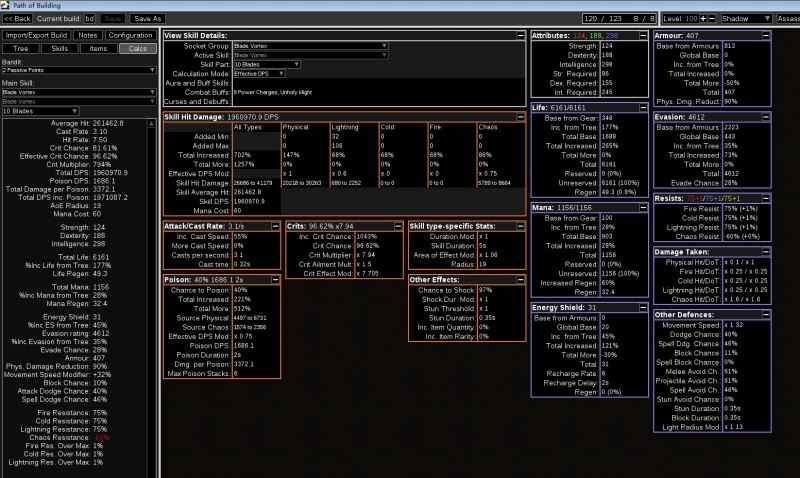The image size is (800, 478).
Task: Open the Configuration section
Action: [x=130, y=35]
